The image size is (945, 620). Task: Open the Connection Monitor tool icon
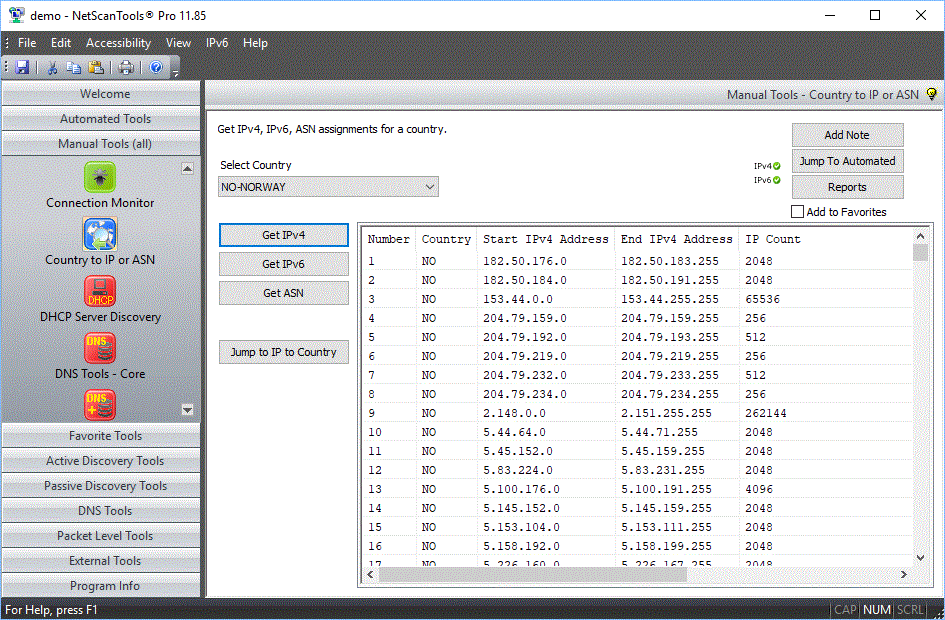(x=100, y=177)
